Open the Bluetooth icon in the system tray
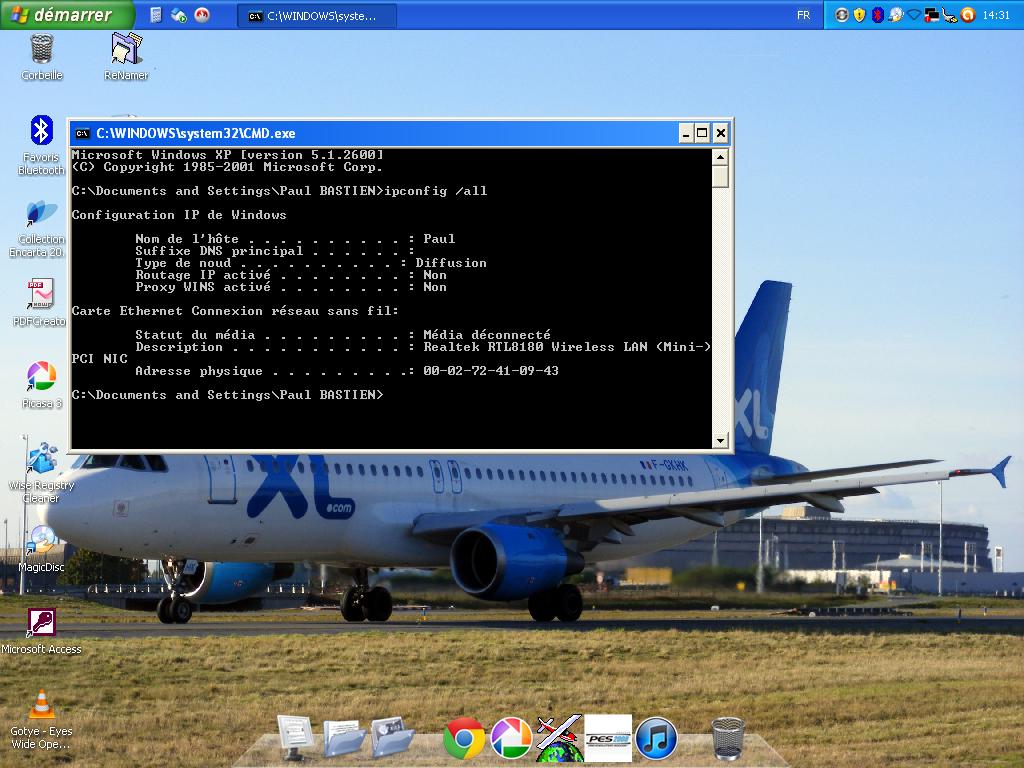Viewport: 1024px width, 768px height. (878, 15)
